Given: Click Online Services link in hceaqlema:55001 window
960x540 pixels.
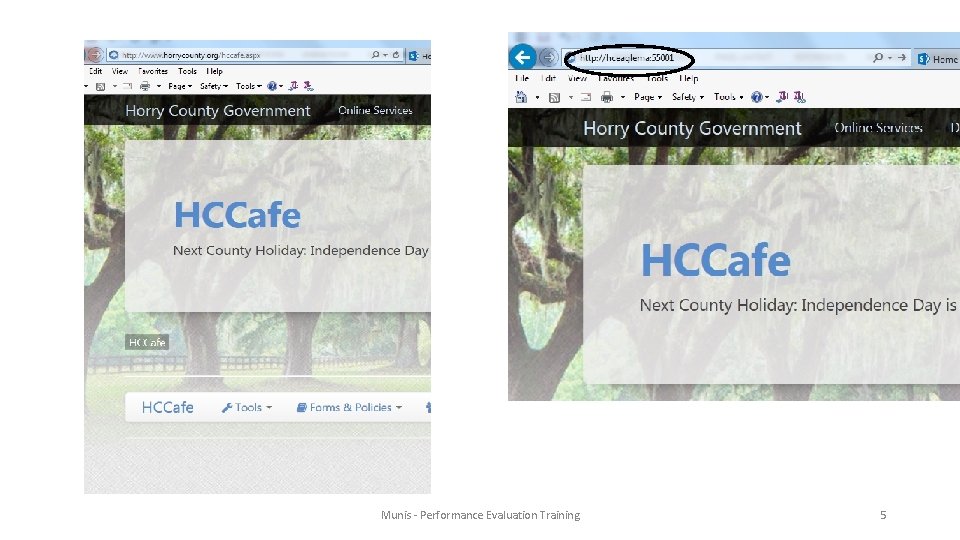Looking at the screenshot, I should coord(878,127).
